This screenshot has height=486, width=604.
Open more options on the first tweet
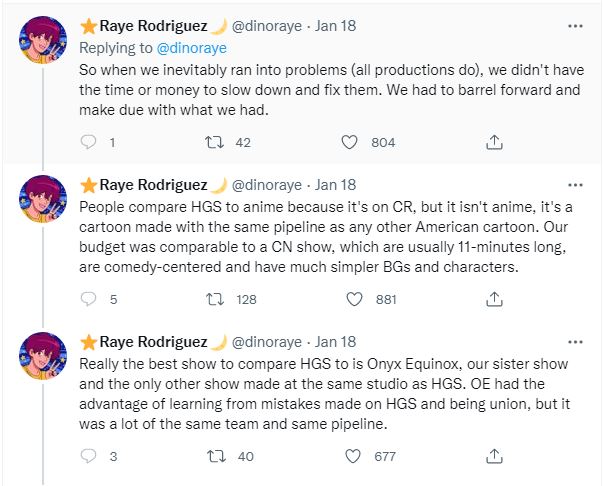pos(574,26)
